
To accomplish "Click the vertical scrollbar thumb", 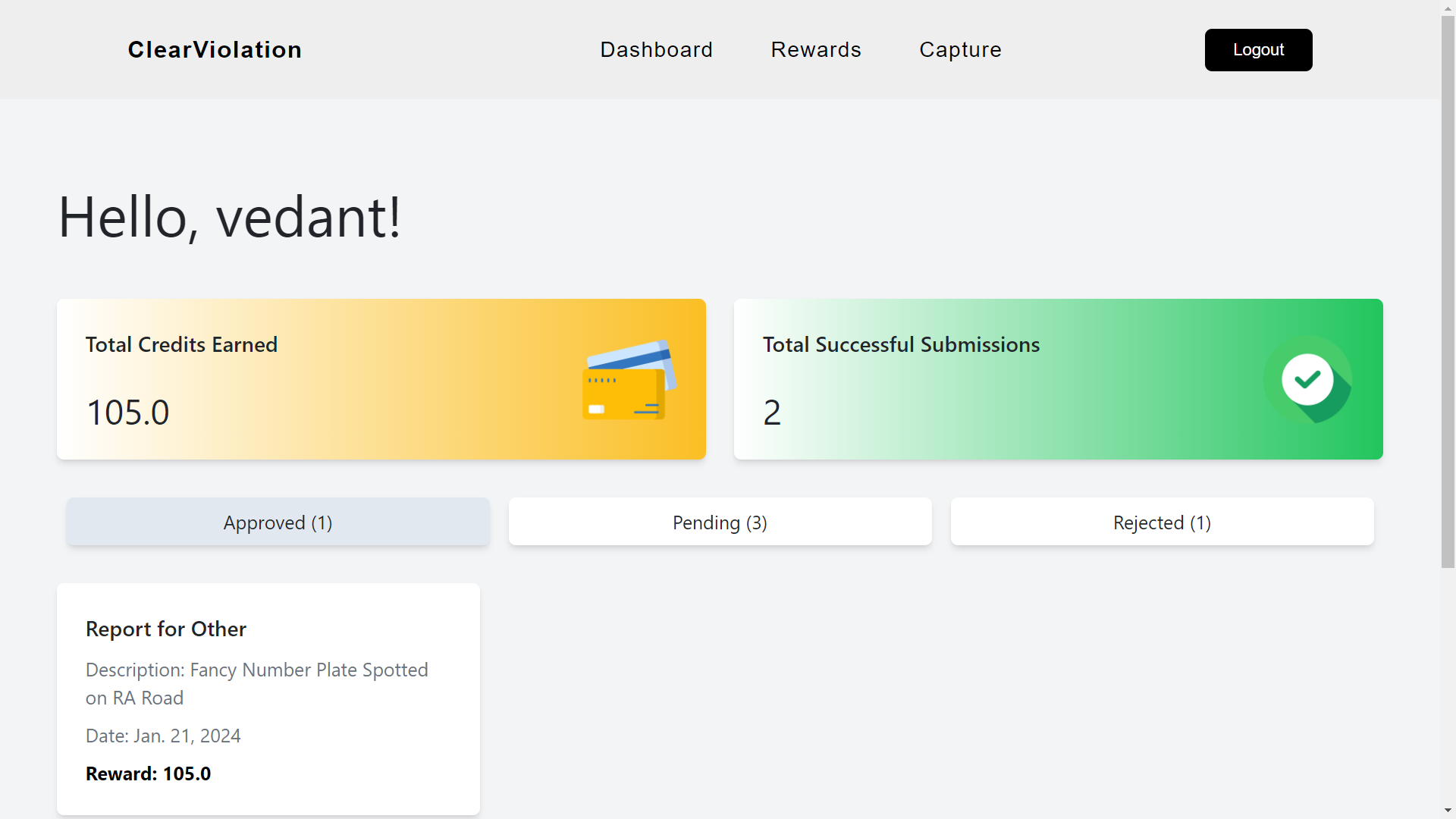I will click(x=1448, y=292).
